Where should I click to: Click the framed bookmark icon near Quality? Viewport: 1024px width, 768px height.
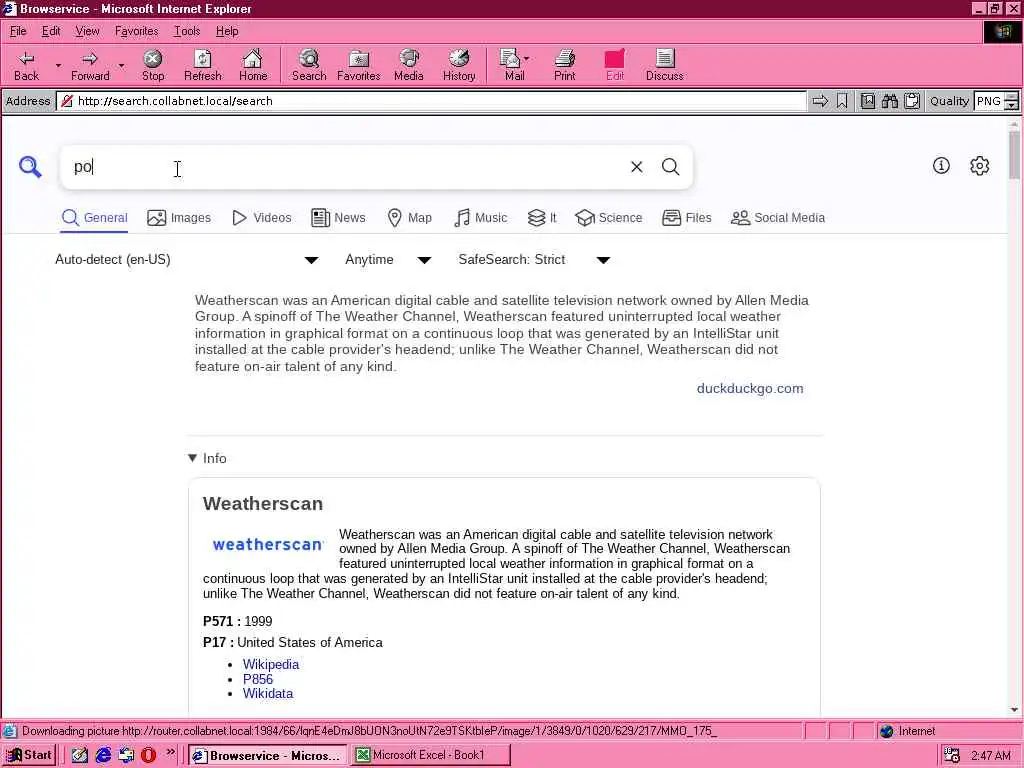pyautogui.click(x=867, y=101)
